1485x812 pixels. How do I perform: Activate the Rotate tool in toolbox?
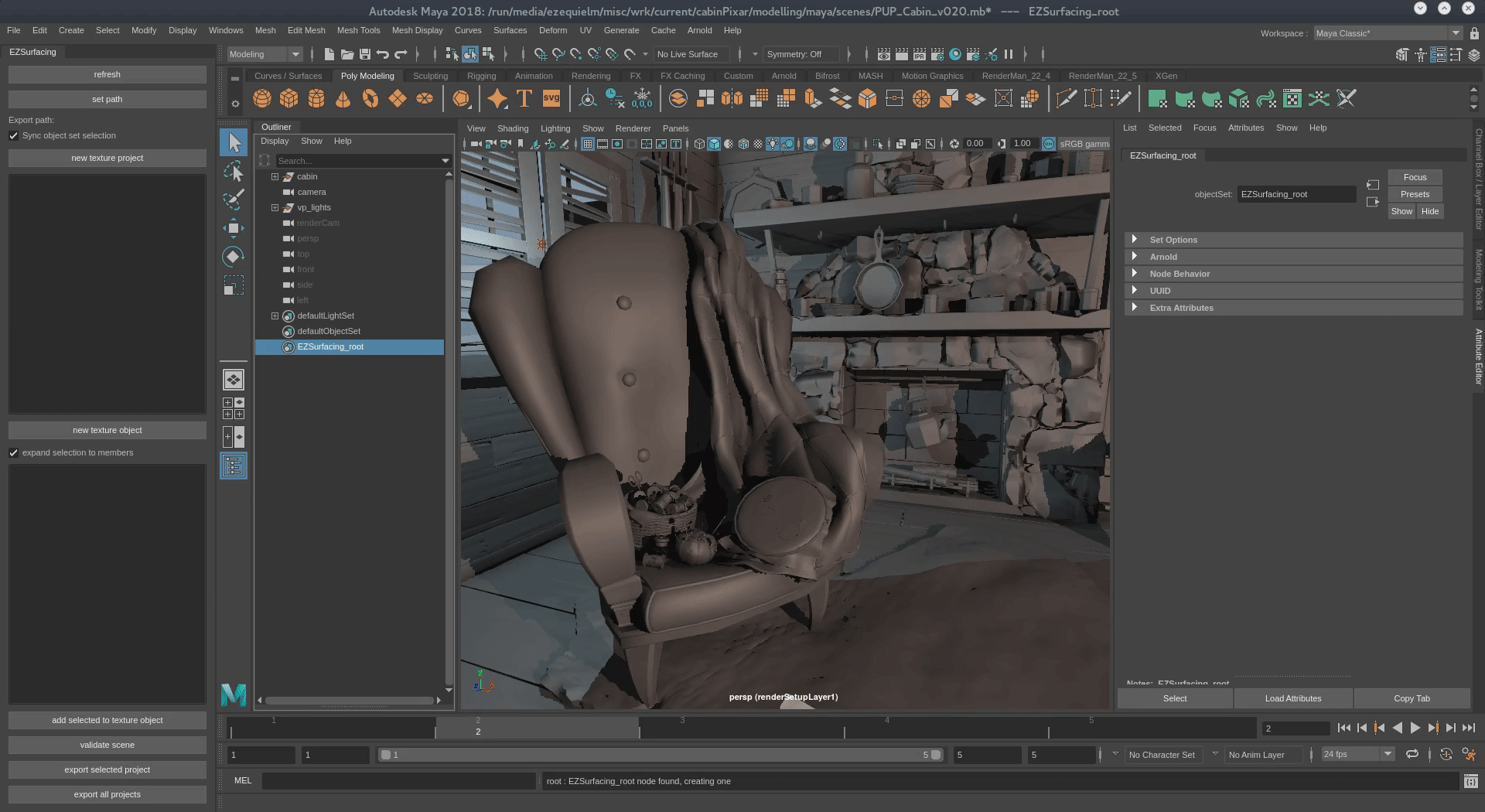pyautogui.click(x=234, y=257)
